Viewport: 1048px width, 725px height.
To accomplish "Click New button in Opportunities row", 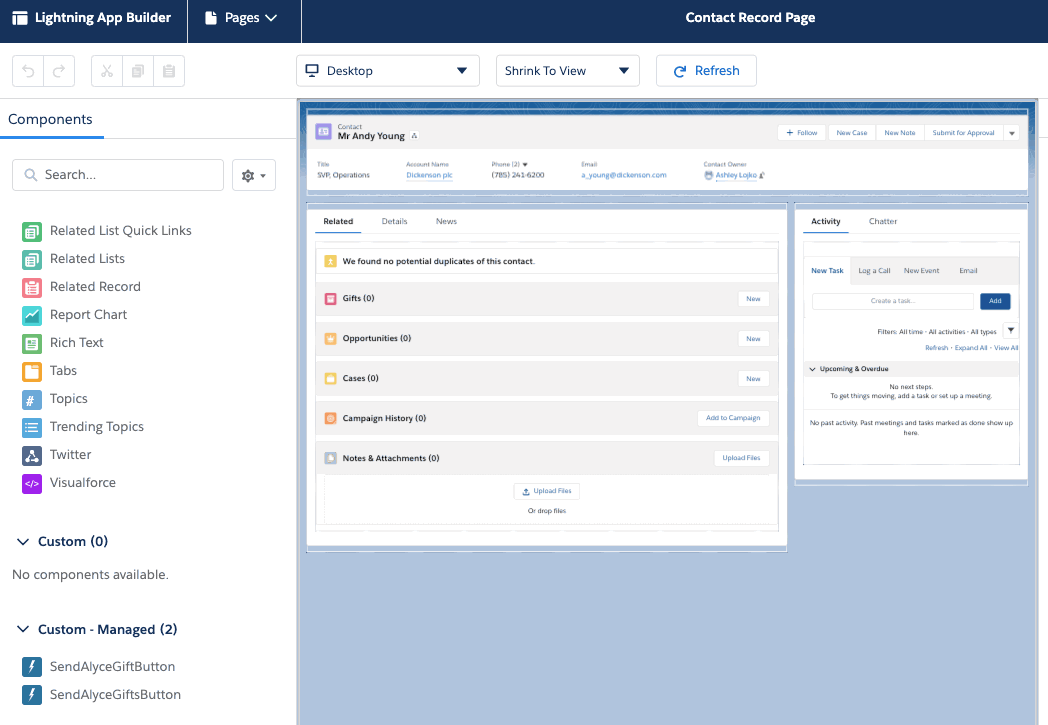I will point(753,339).
